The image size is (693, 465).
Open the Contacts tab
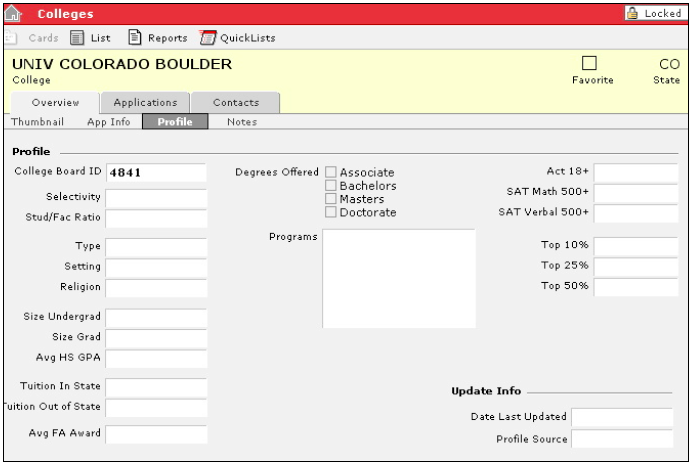235,102
